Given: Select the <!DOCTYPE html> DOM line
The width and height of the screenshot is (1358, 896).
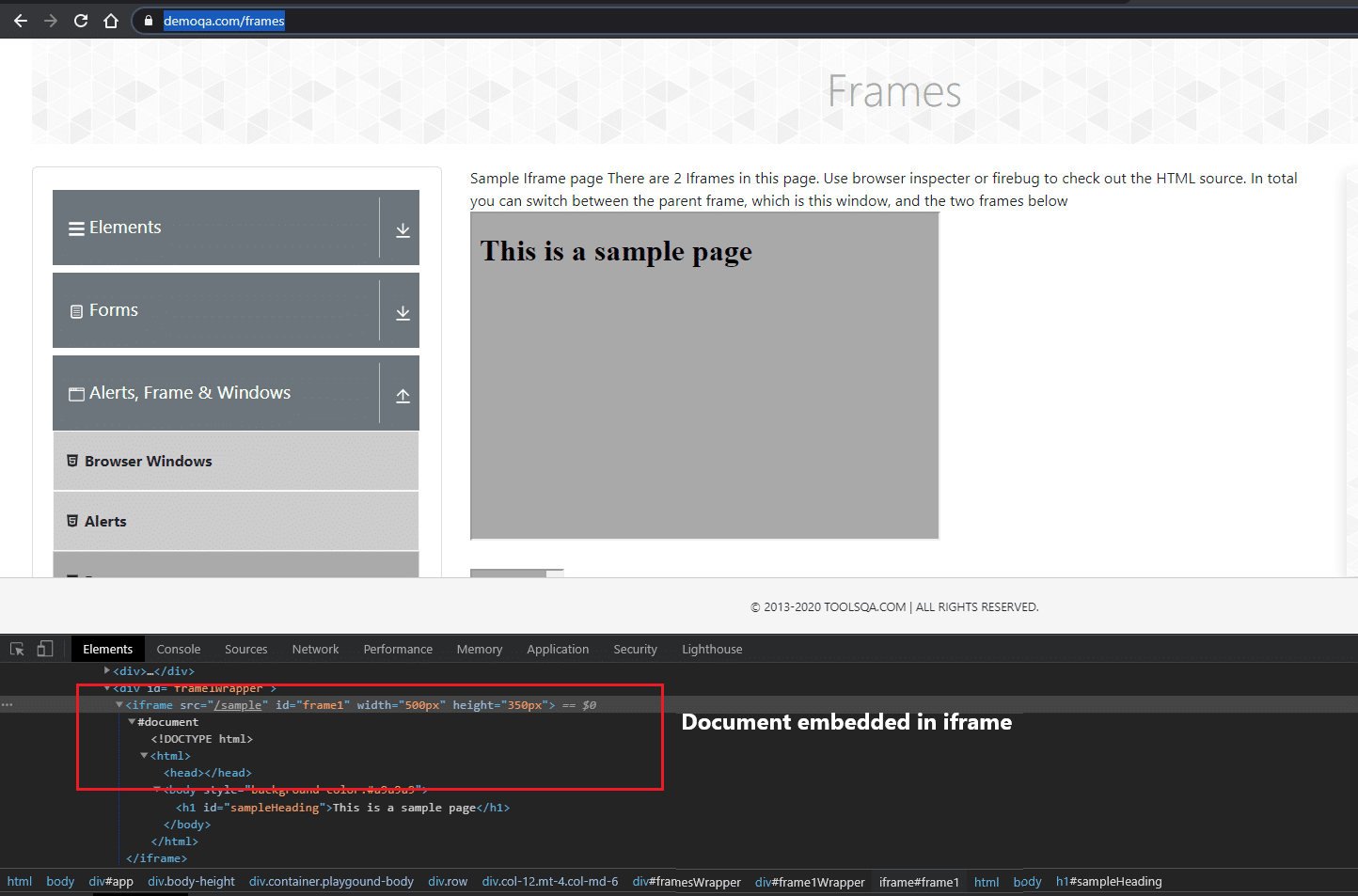Looking at the screenshot, I should (202, 739).
